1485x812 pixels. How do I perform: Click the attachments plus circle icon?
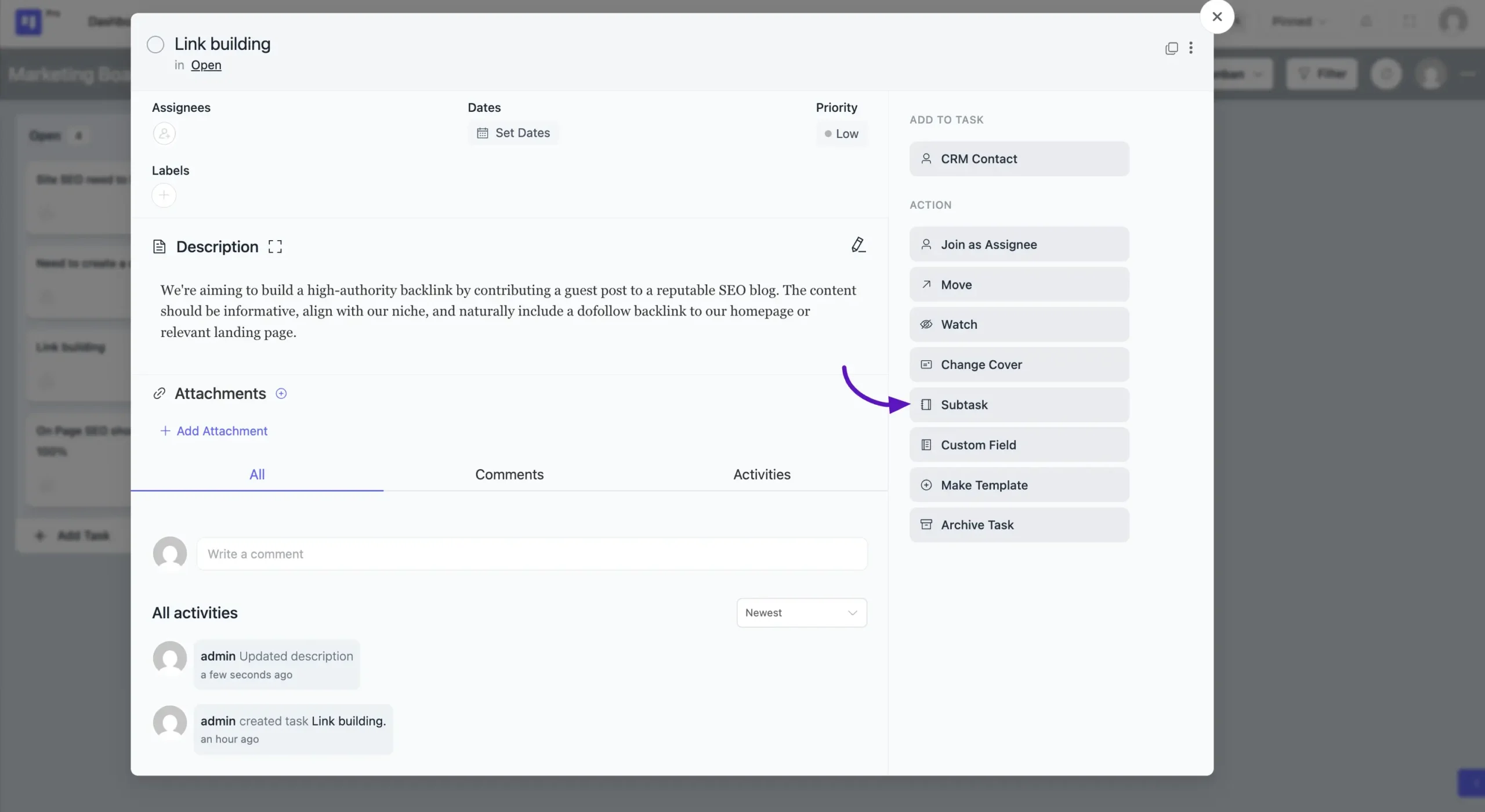click(x=281, y=394)
